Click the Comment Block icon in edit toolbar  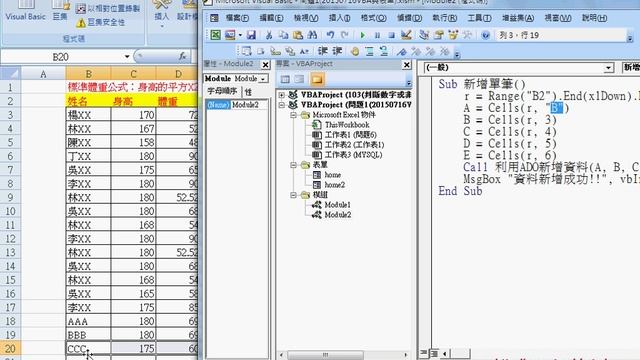[369, 51]
